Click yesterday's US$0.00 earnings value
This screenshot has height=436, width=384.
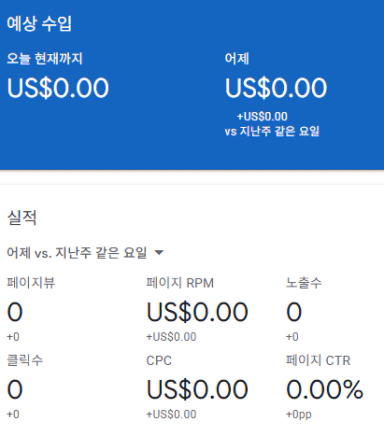point(276,88)
